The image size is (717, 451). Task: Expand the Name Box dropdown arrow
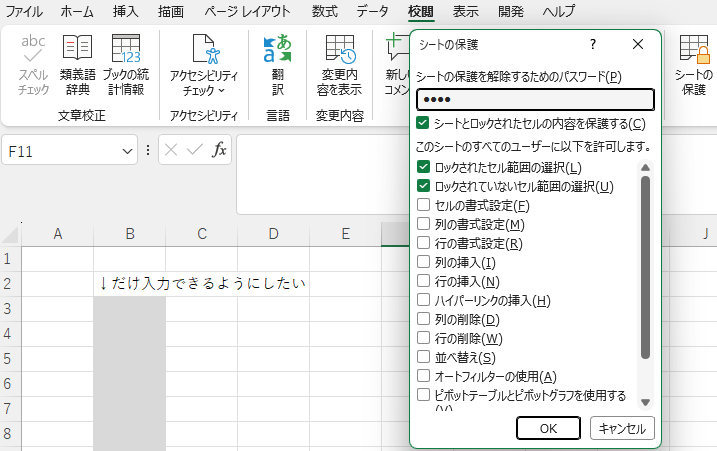click(x=127, y=151)
